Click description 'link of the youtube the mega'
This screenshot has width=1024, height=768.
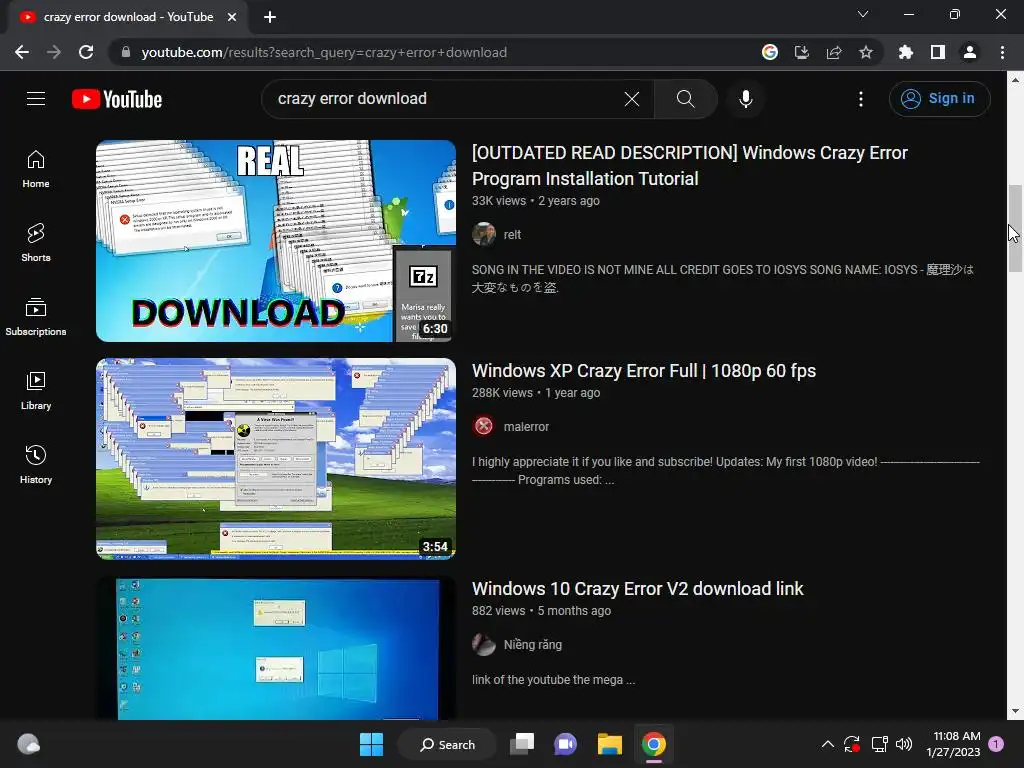(554, 680)
